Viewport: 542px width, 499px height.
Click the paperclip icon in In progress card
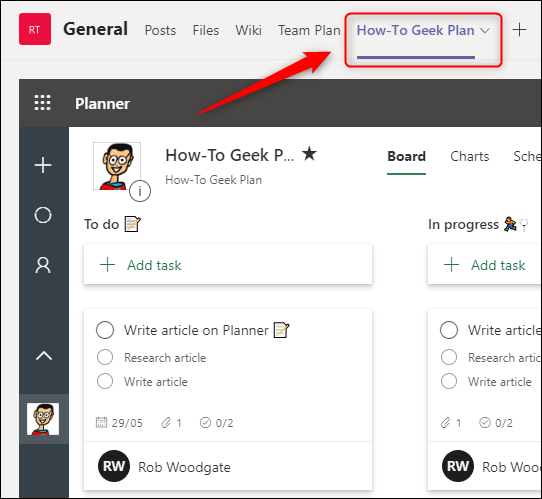click(x=446, y=422)
